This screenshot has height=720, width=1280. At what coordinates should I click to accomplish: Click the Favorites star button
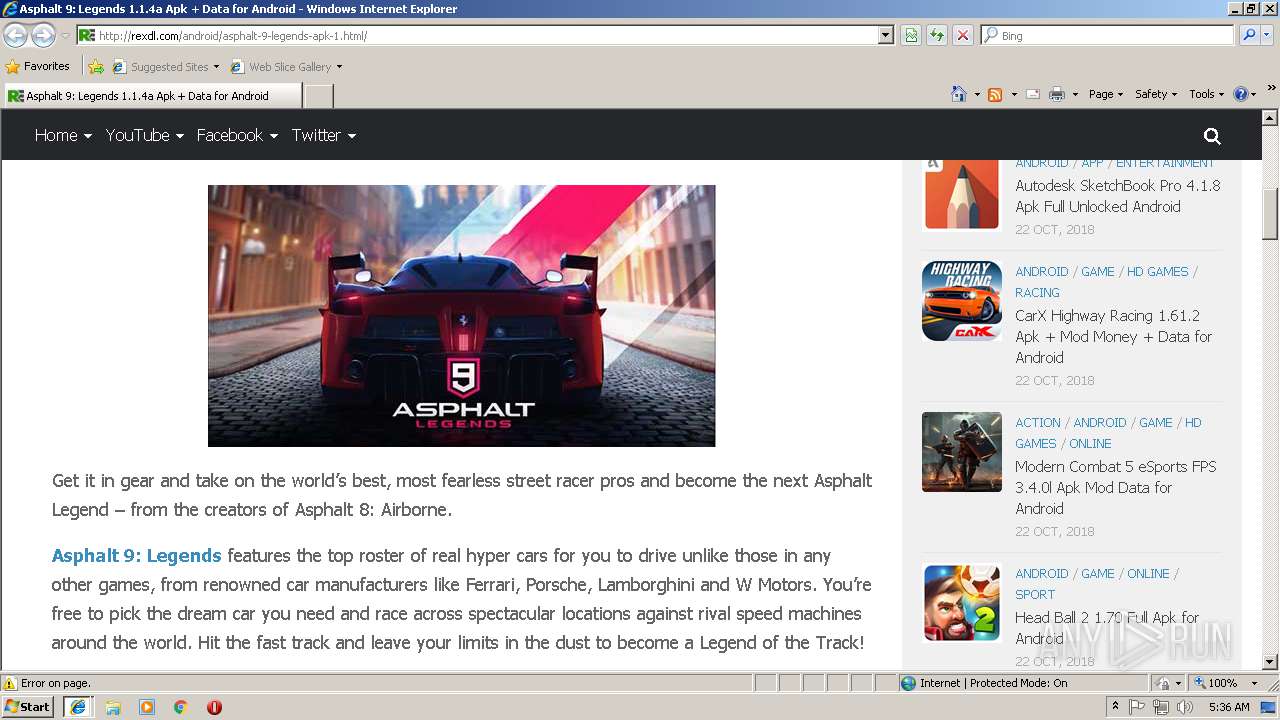pyautogui.click(x=38, y=66)
